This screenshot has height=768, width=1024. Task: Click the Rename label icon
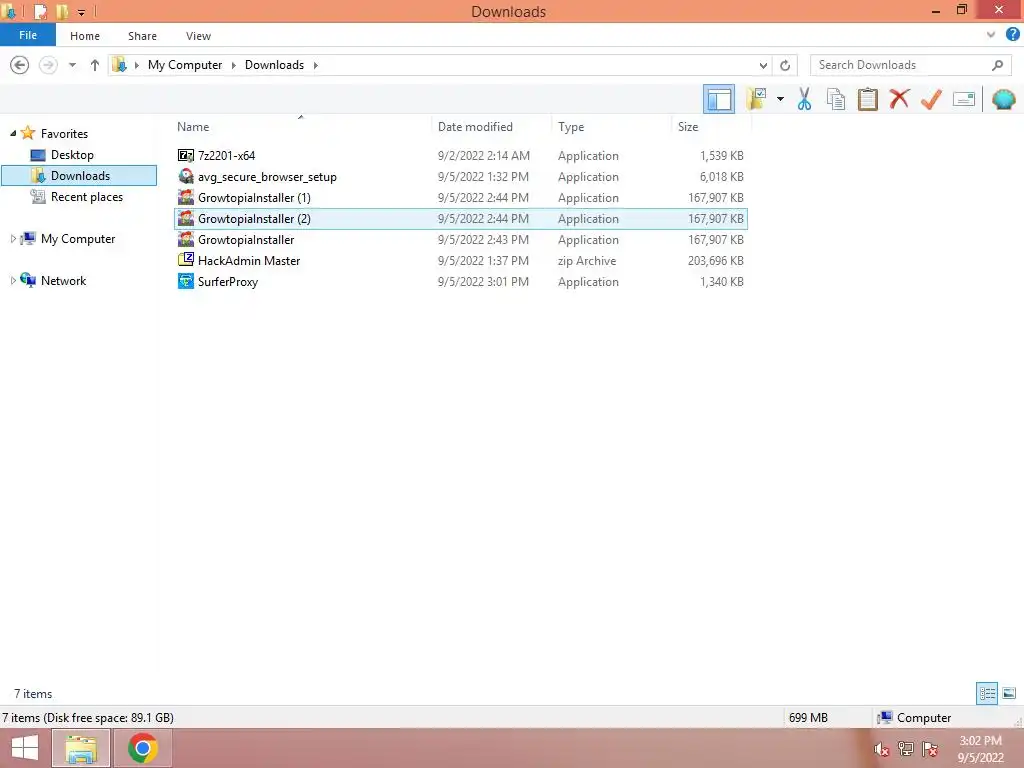tap(964, 99)
